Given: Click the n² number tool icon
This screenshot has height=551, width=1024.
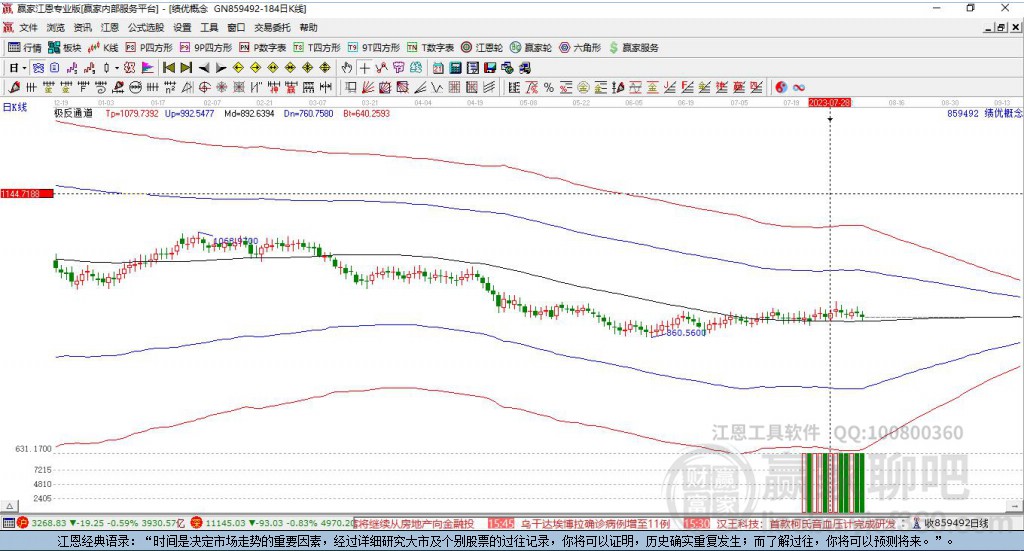Looking at the screenshot, I should 170,87.
